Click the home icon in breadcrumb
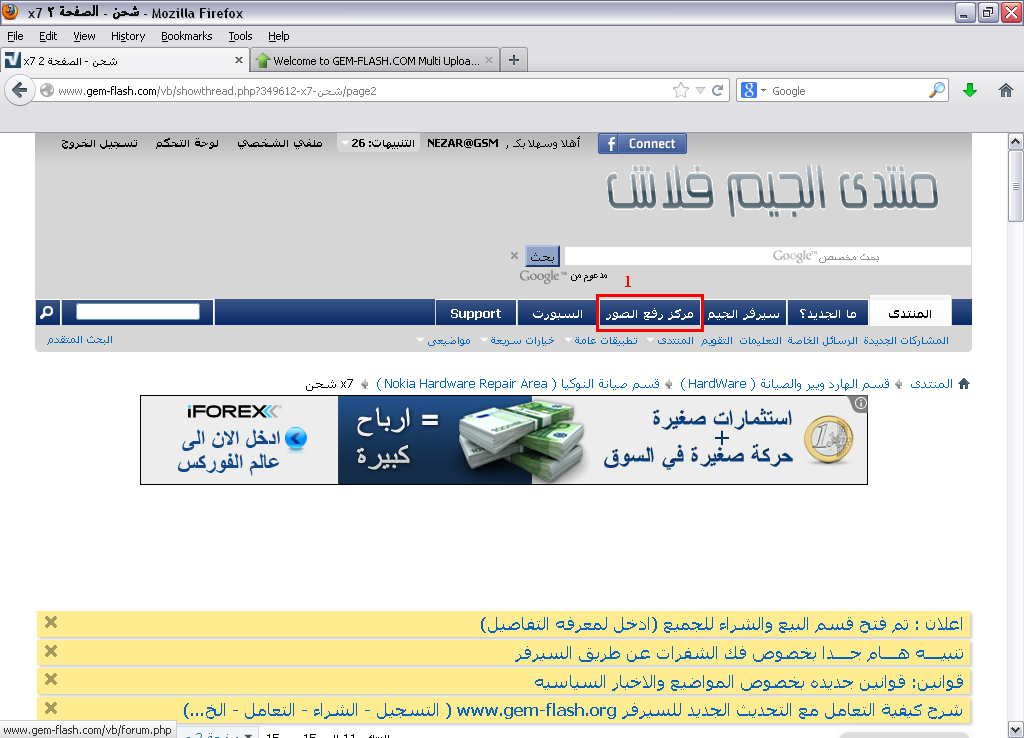1024x738 pixels. (x=964, y=384)
